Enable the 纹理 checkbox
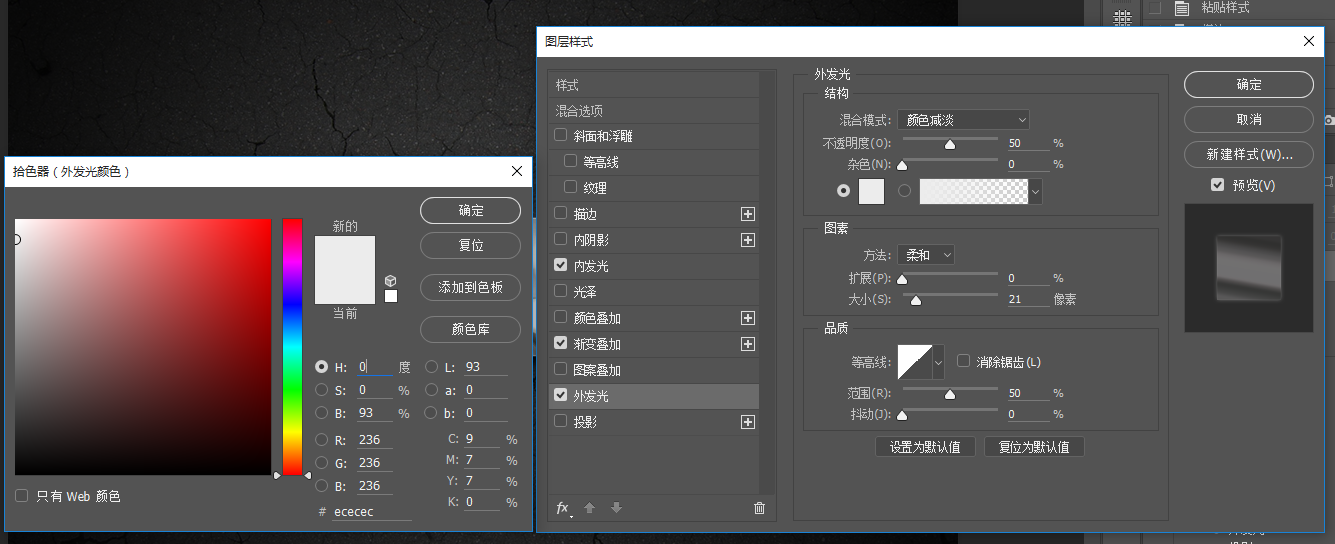The height and width of the screenshot is (544, 1335). (571, 187)
